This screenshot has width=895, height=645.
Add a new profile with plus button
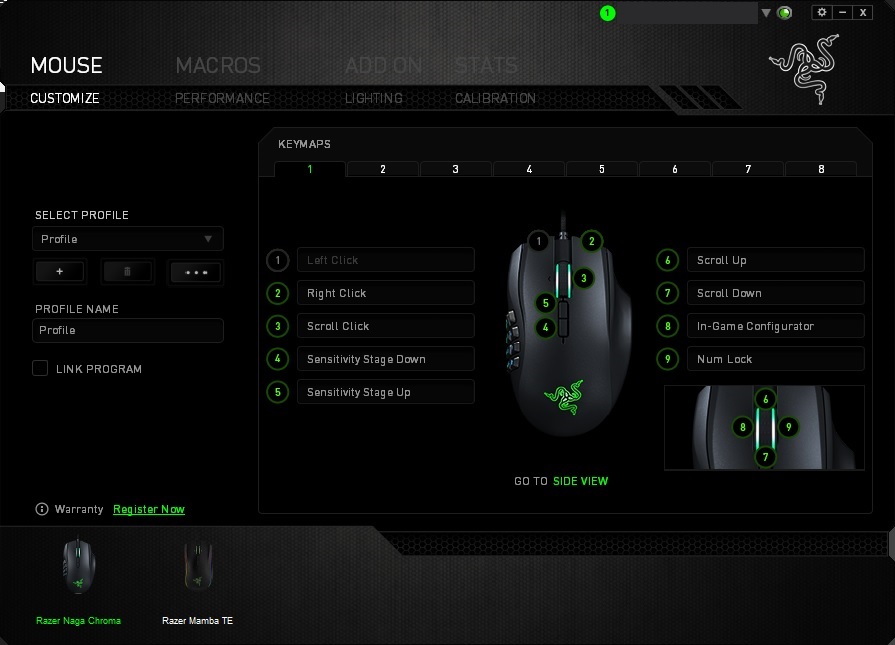point(60,272)
